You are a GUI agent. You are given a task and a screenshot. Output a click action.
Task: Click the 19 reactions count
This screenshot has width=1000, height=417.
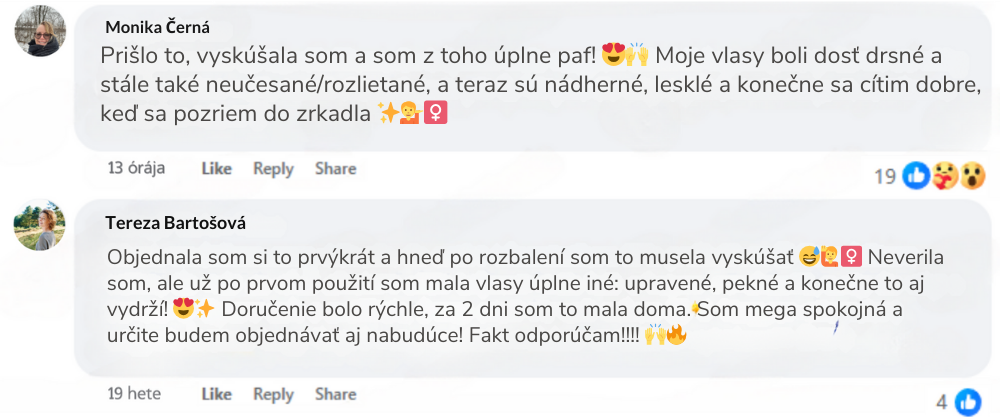coord(885,177)
